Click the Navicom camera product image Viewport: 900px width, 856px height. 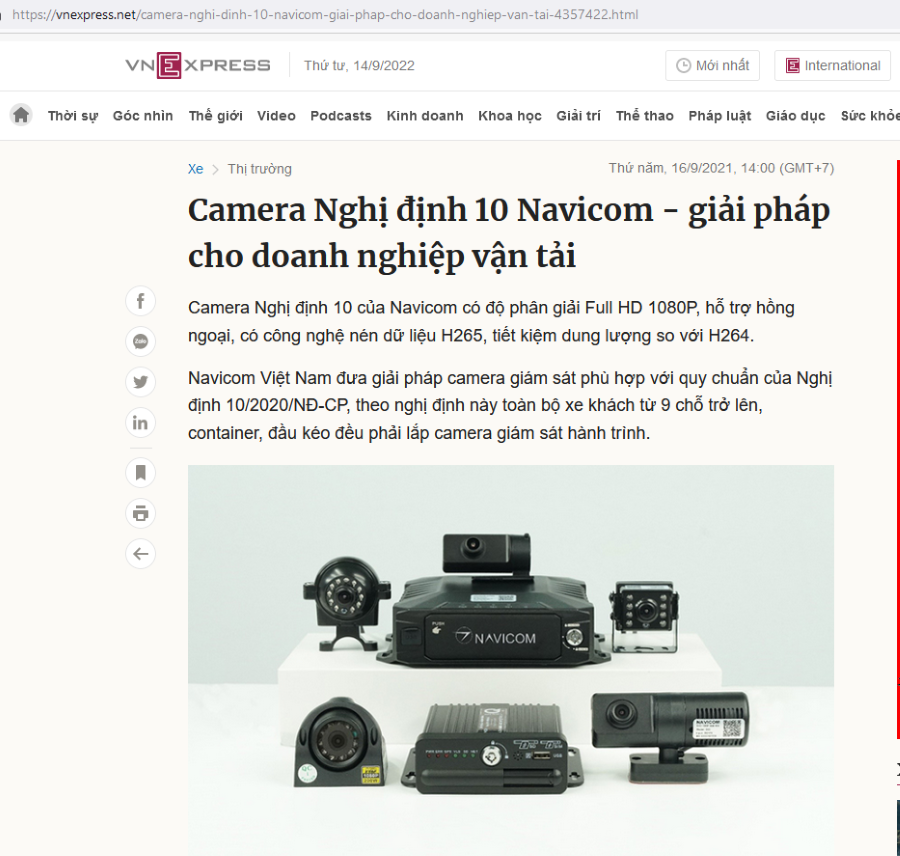click(x=510, y=660)
